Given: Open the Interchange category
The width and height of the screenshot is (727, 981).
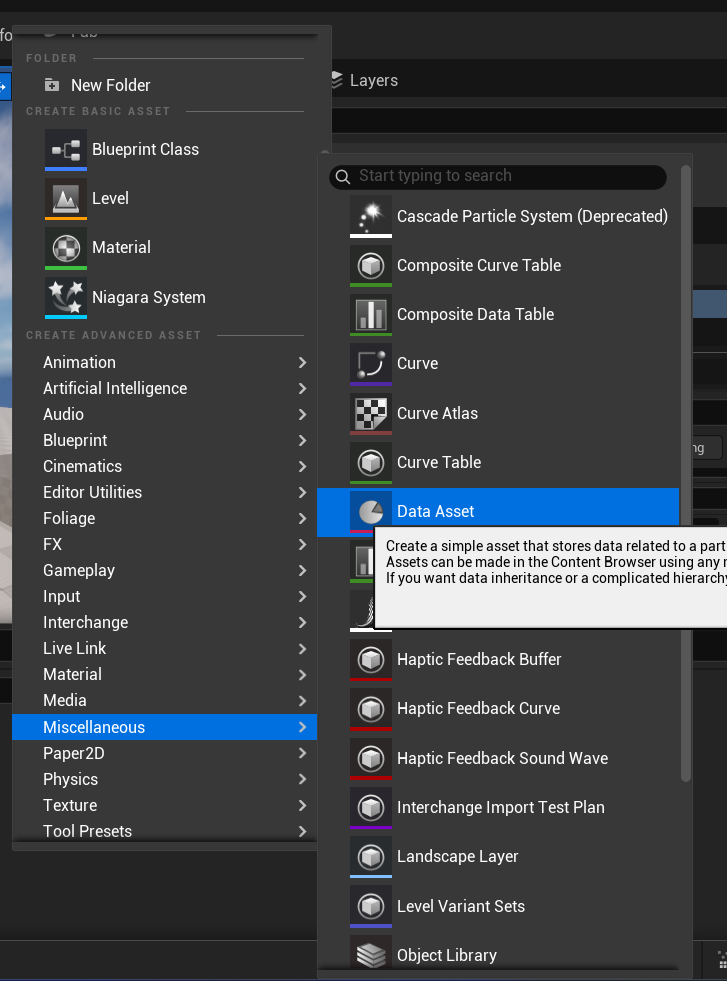Looking at the screenshot, I should coord(165,623).
